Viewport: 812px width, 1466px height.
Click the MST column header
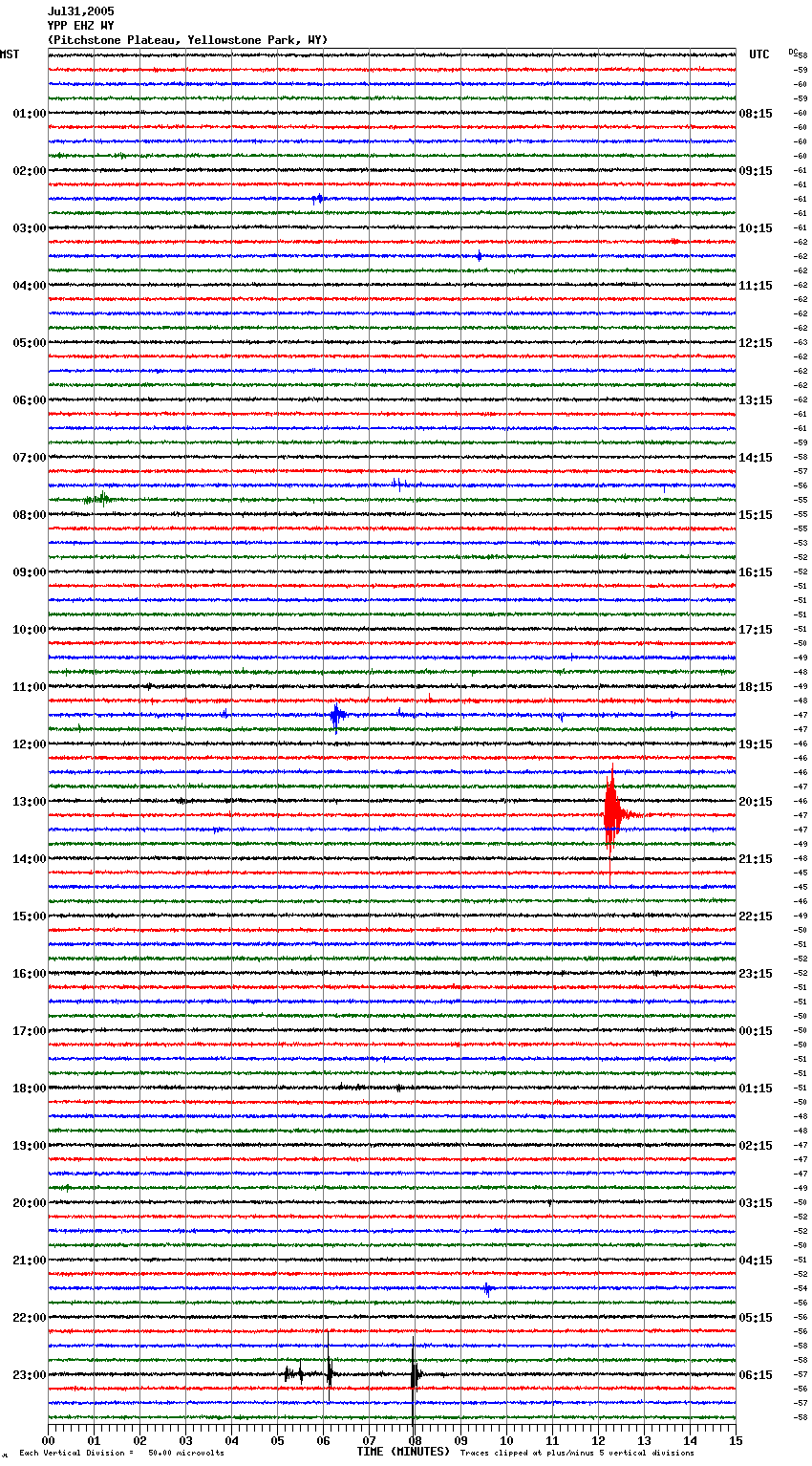pyautogui.click(x=10, y=54)
